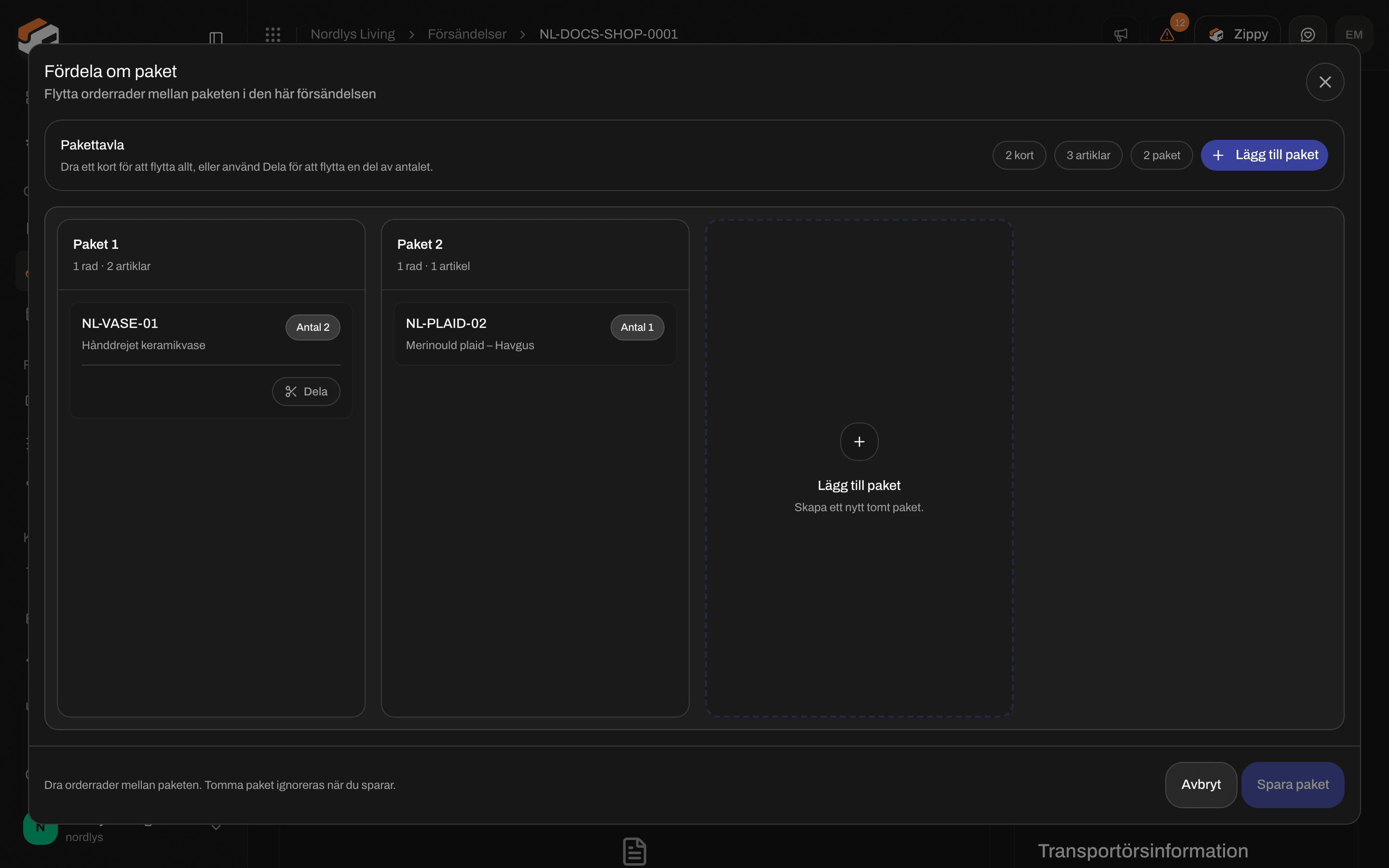Click the Hånddrejet keramikvase description
Viewport: 1389px width, 868px height.
(x=144, y=346)
